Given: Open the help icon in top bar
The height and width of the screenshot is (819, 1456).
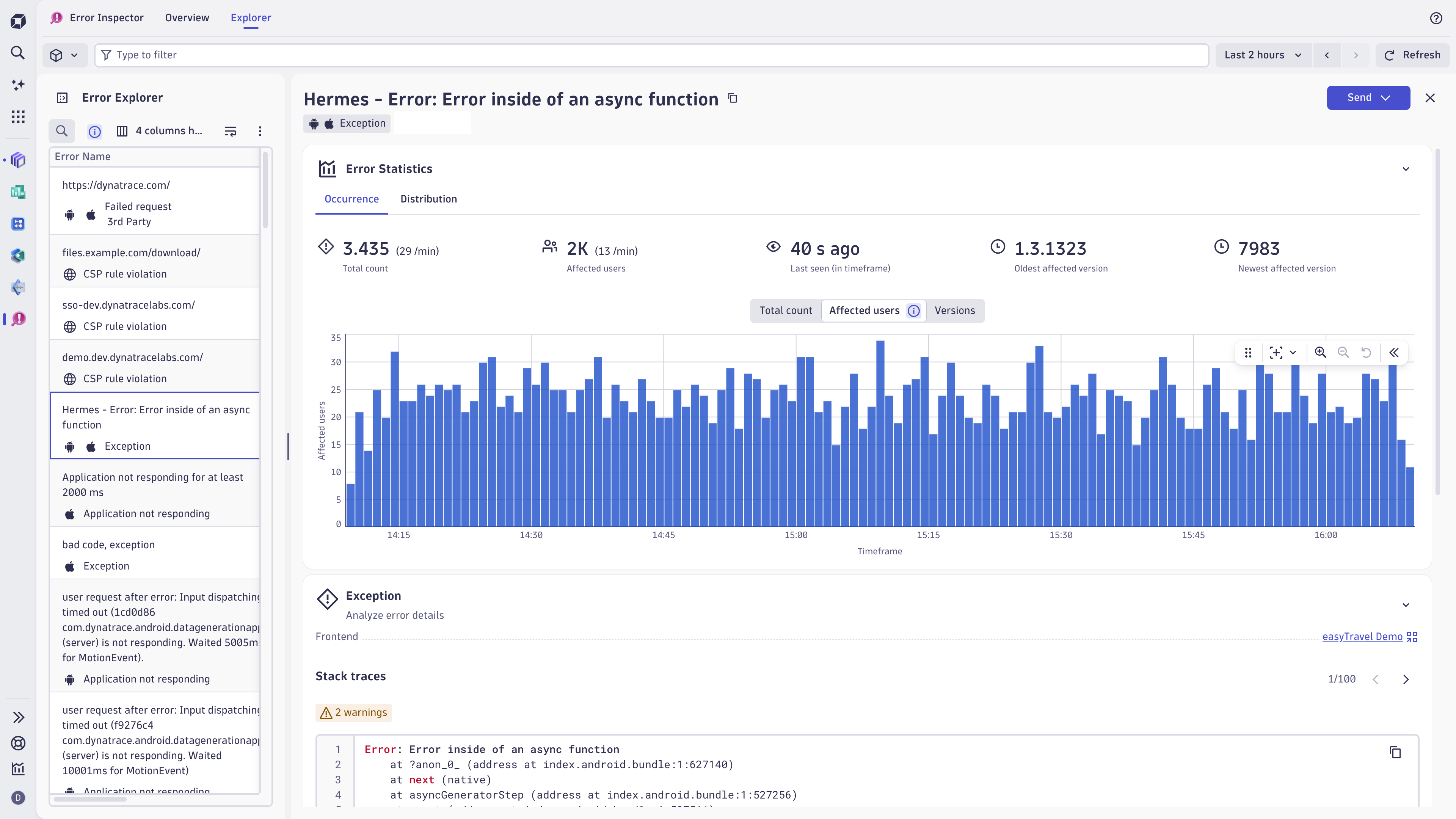Looking at the screenshot, I should pos(1436,18).
